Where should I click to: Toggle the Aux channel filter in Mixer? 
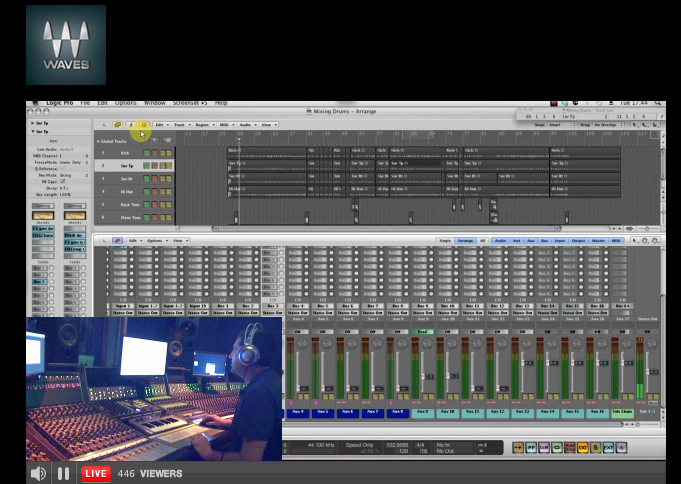(x=530, y=240)
